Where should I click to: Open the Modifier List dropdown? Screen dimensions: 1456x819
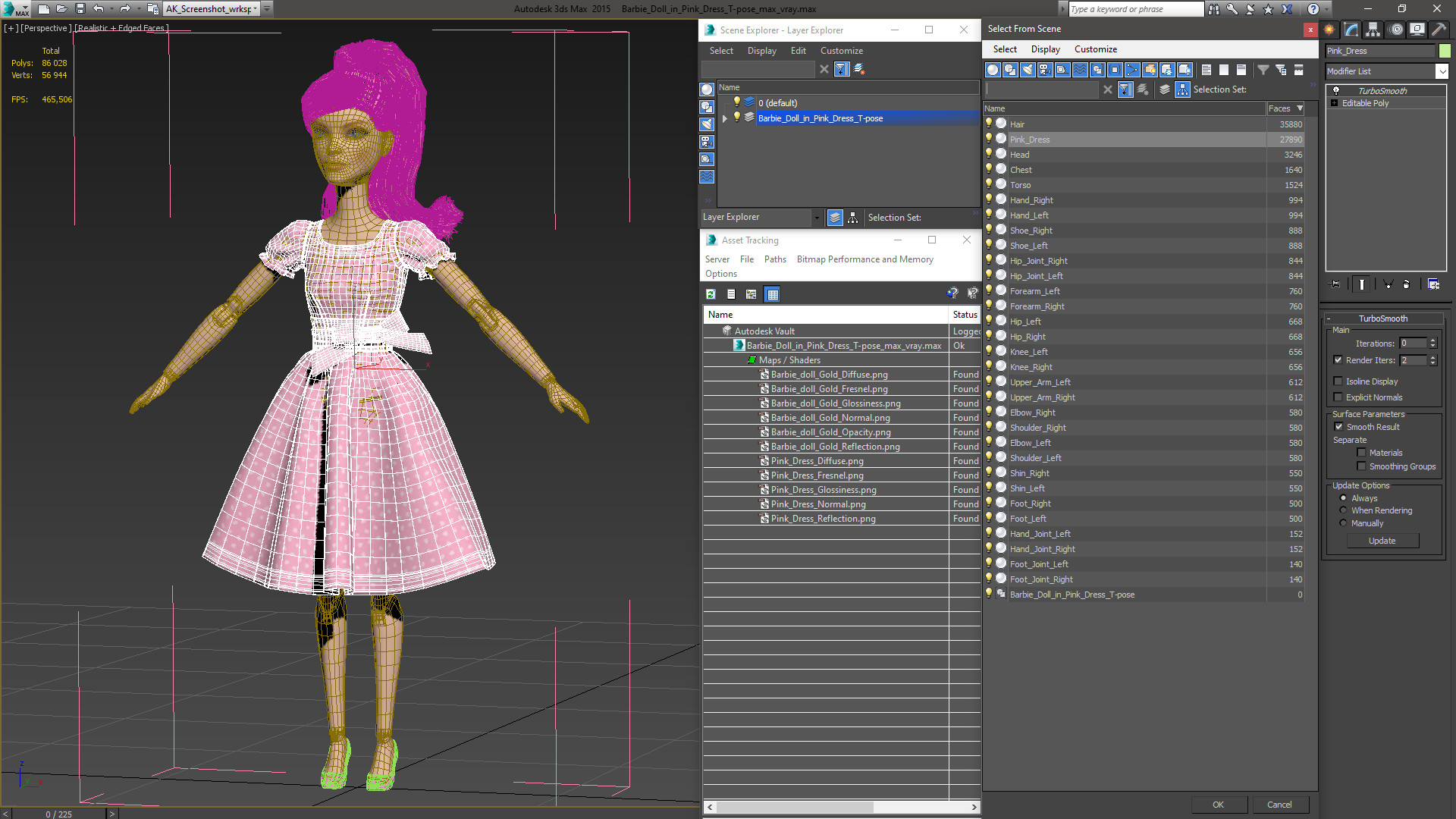pos(1442,71)
